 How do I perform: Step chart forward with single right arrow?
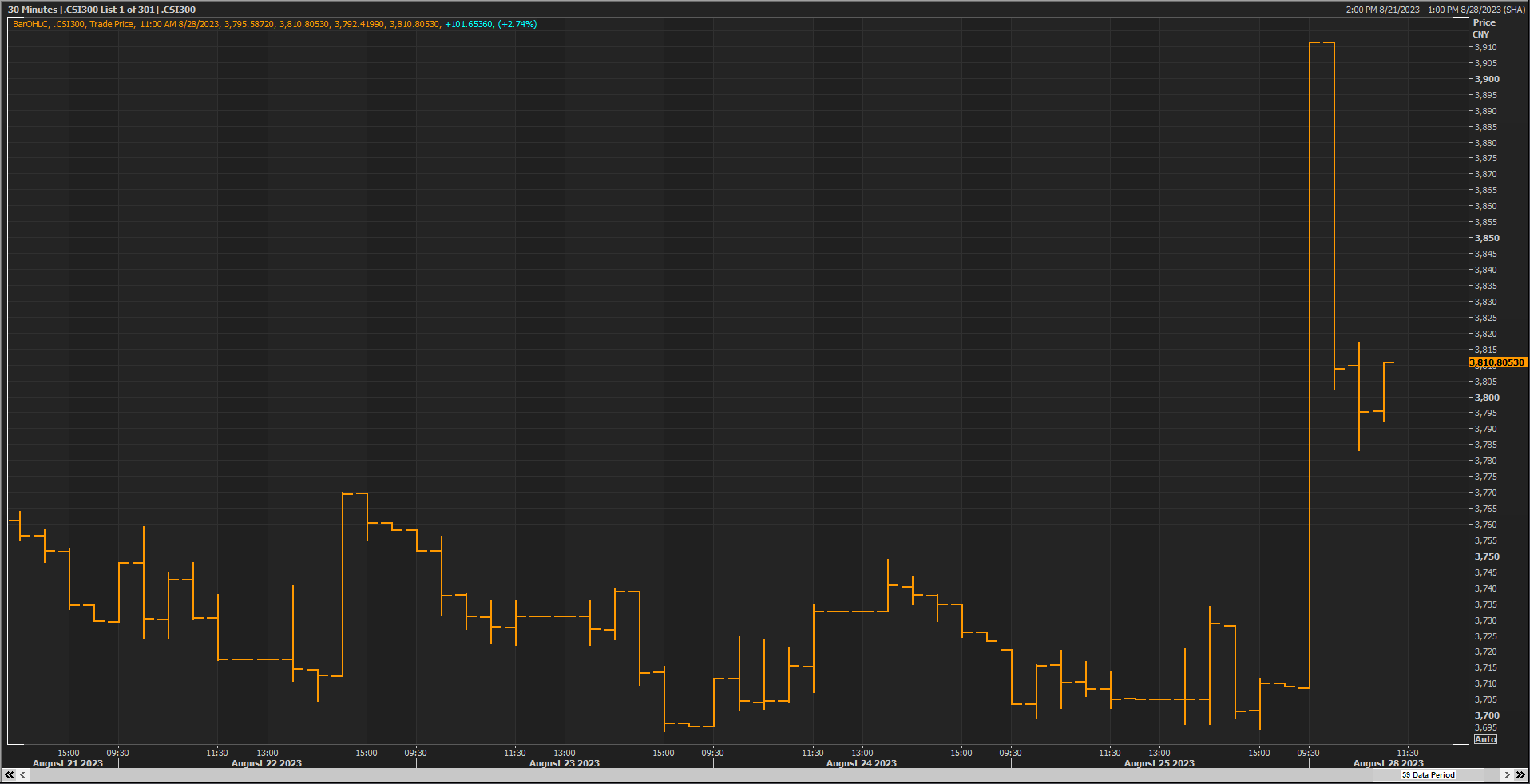pyautogui.click(x=1507, y=774)
